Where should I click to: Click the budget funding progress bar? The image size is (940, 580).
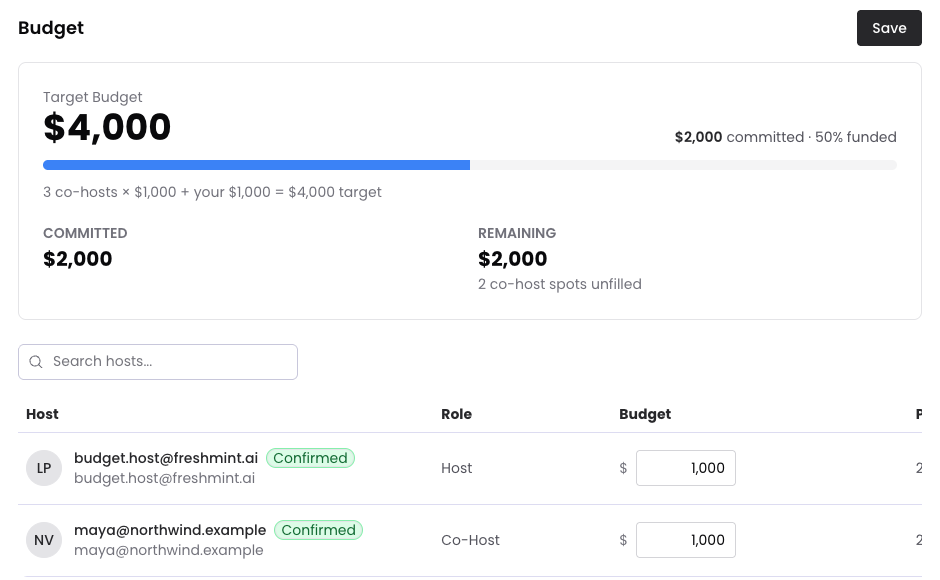click(x=470, y=165)
